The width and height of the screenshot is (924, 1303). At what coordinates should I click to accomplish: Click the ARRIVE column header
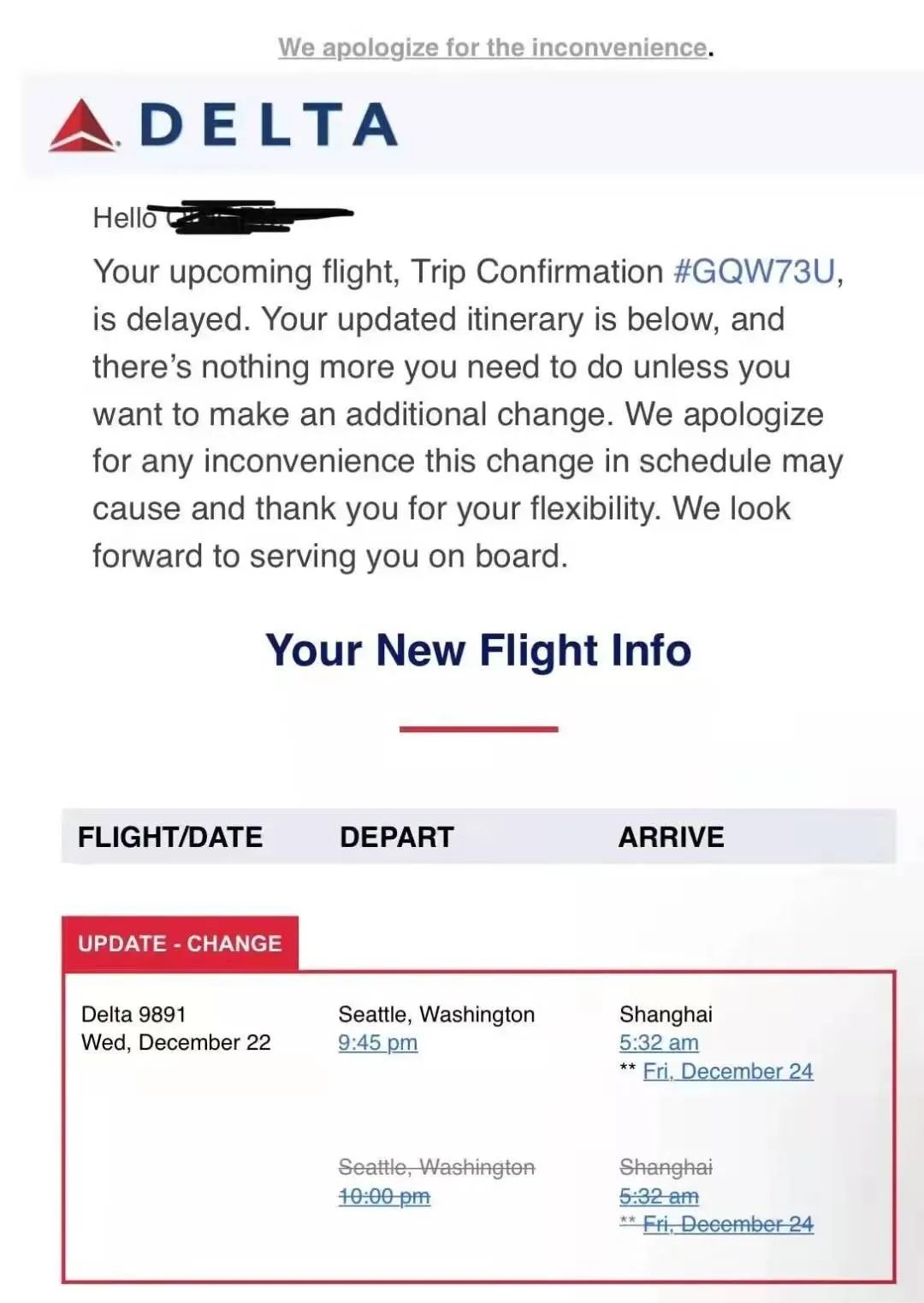pyautogui.click(x=672, y=836)
